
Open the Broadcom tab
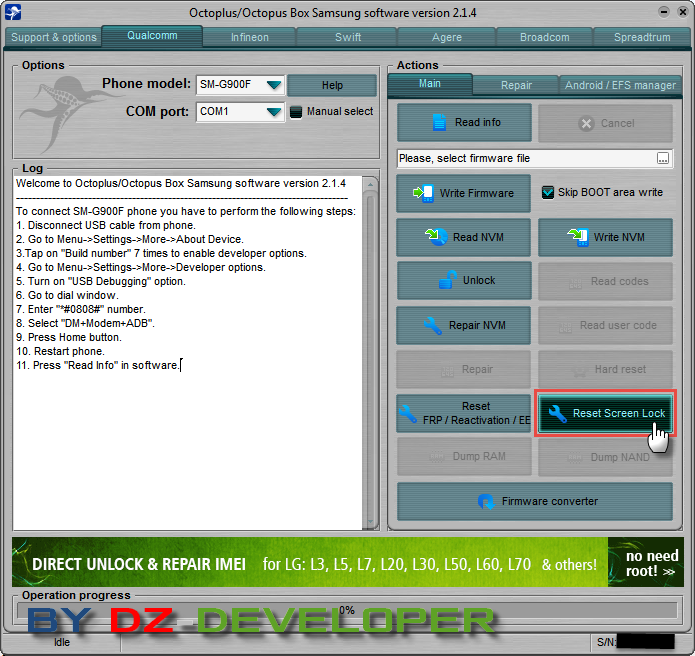tap(545, 37)
